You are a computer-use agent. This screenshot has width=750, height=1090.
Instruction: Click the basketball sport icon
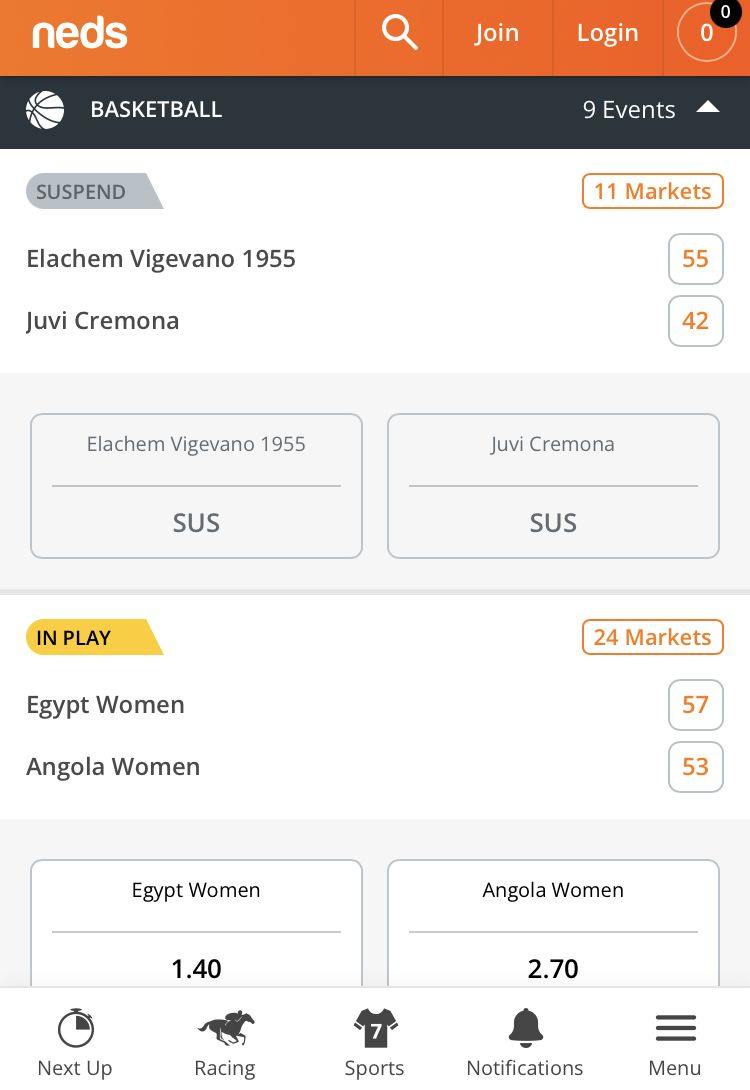tap(45, 110)
